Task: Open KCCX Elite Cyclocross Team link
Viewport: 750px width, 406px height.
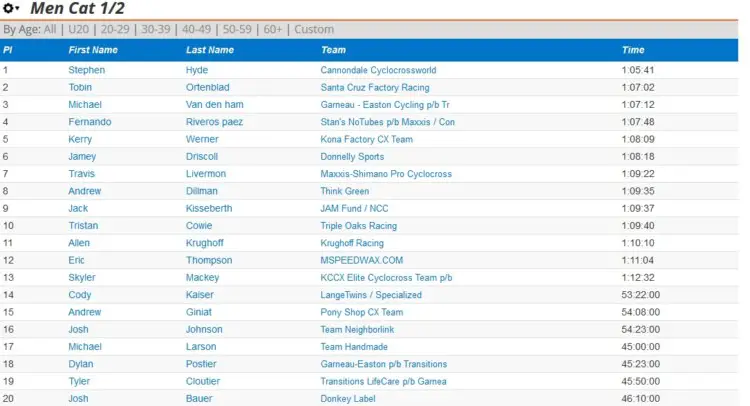Action: 386,277
